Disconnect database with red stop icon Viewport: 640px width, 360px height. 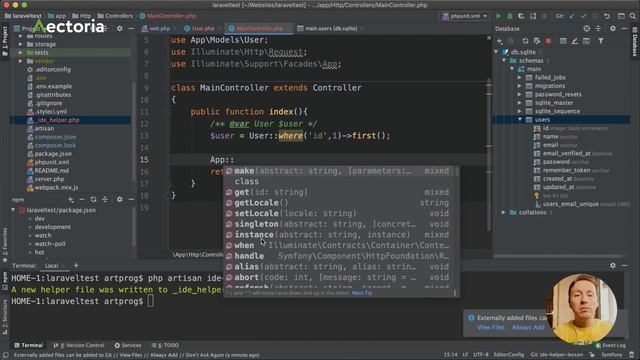(549, 41)
